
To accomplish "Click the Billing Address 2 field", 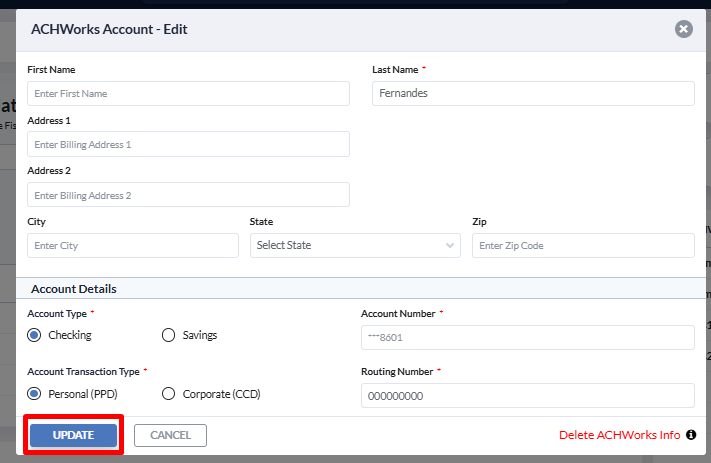I will coord(188,195).
